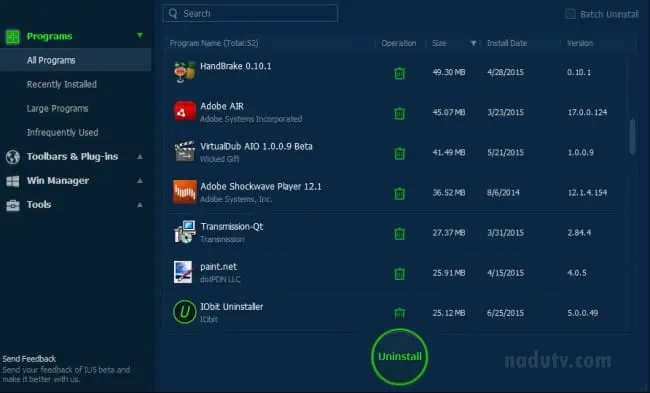Image resolution: width=650 pixels, height=393 pixels.
Task: Click the 3/23/2015 install date
Action: point(505,112)
